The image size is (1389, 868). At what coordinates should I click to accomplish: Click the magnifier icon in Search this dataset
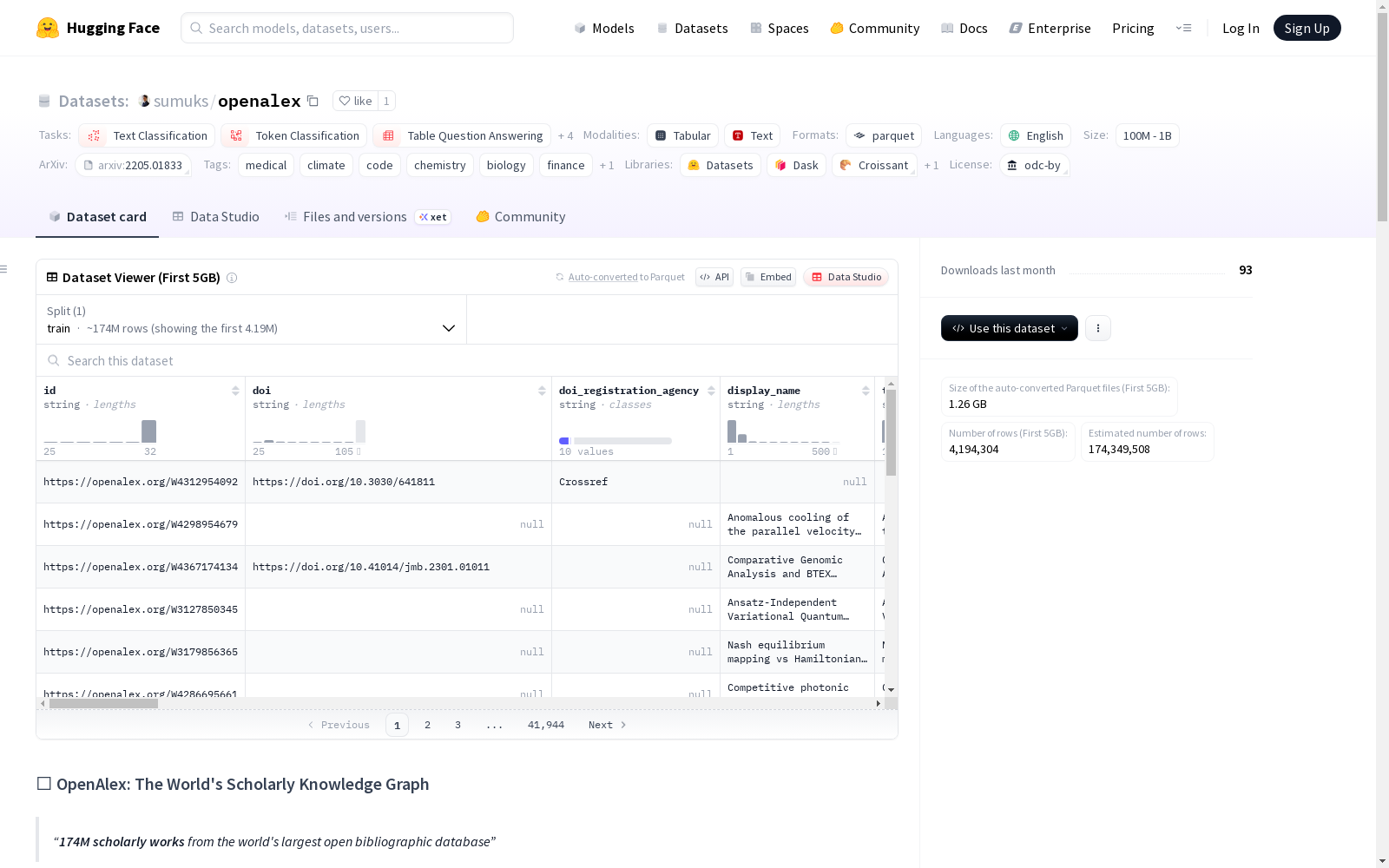pyautogui.click(x=54, y=360)
